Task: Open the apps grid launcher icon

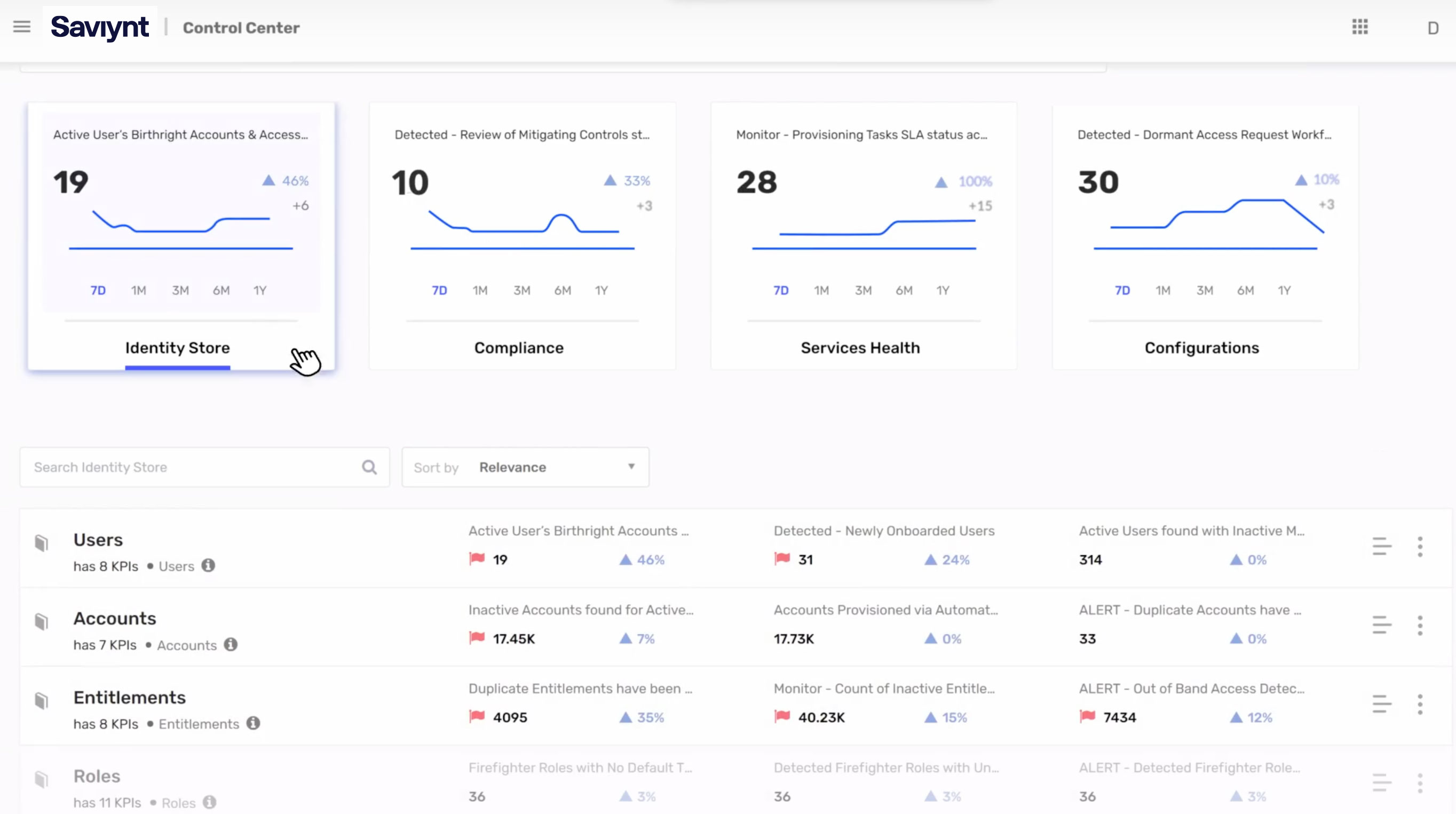Action: click(1359, 27)
